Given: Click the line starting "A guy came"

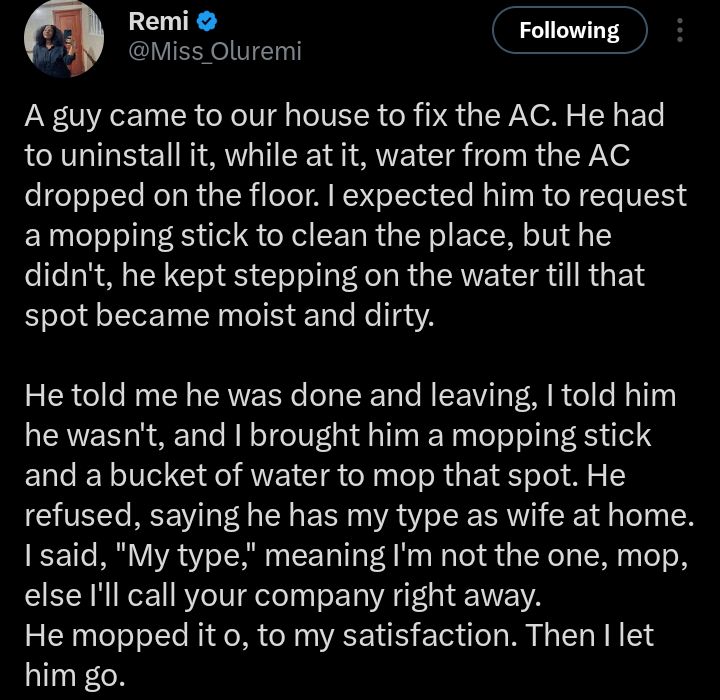Looking at the screenshot, I should pyautogui.click(x=344, y=117).
